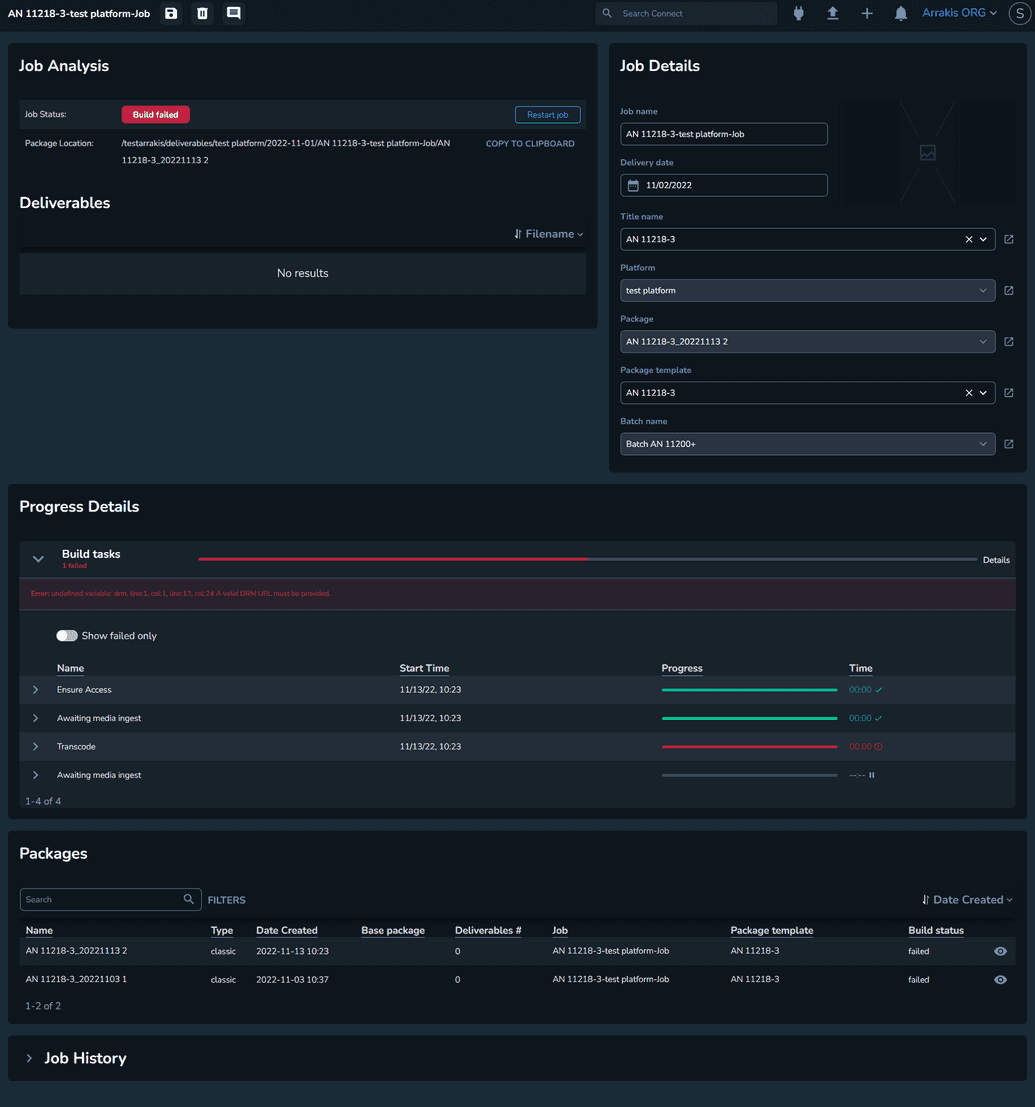The width and height of the screenshot is (1035, 1107).
Task: Expand the pending Awaiting media ingest row
Action: coord(35,775)
